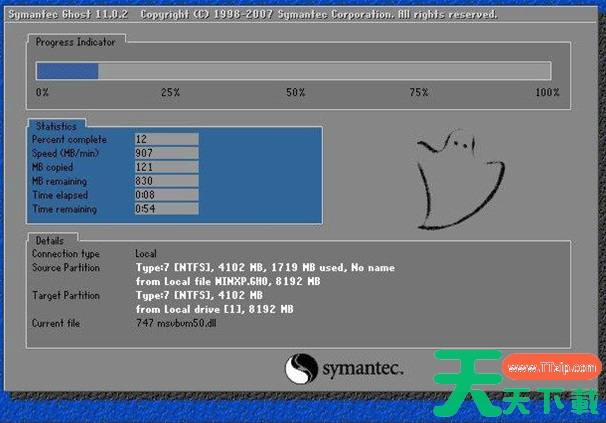Select the Details panel heading
This screenshot has width=606, height=423.
coord(49,240)
